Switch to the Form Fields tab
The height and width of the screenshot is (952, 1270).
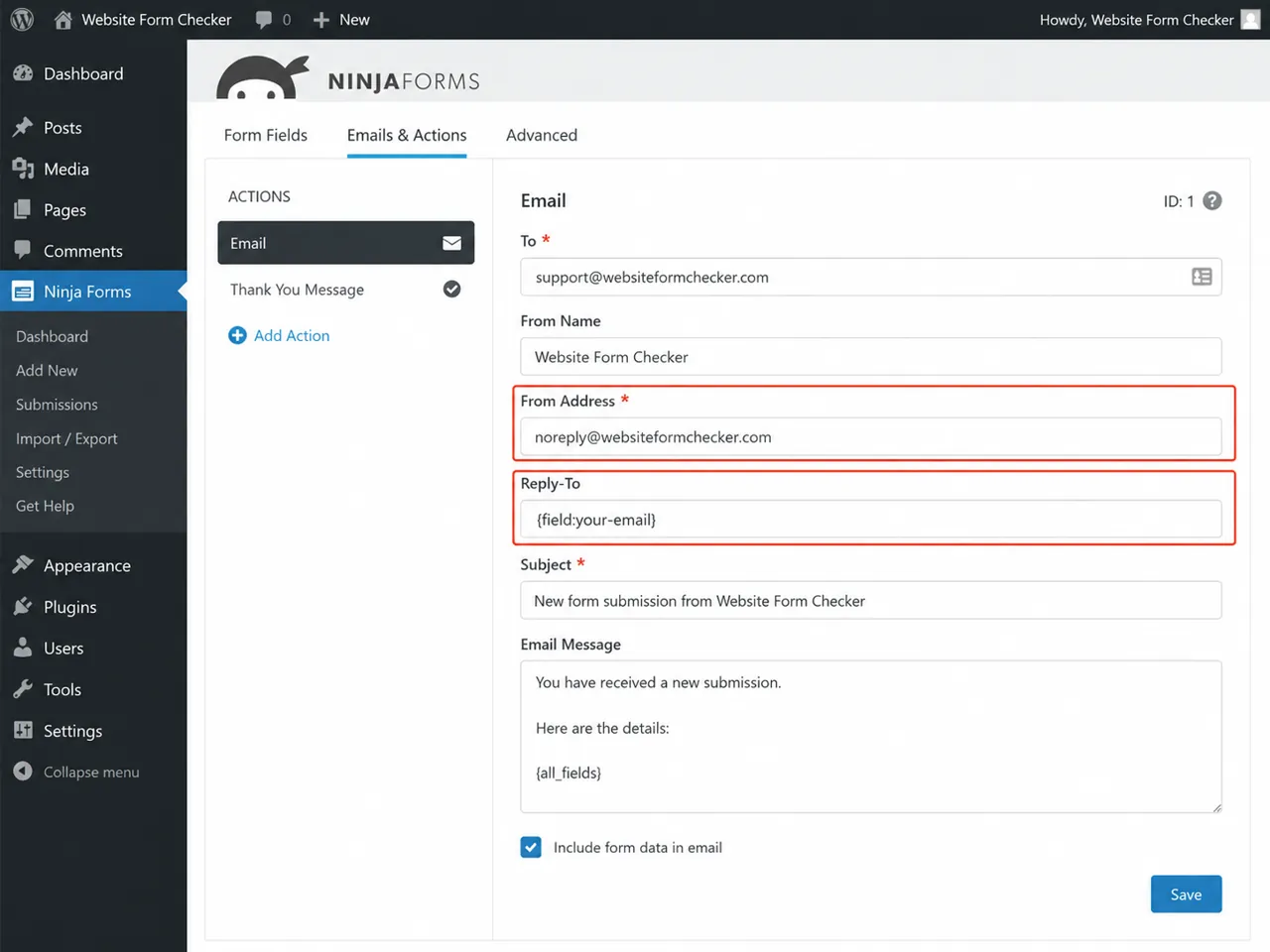(x=266, y=135)
